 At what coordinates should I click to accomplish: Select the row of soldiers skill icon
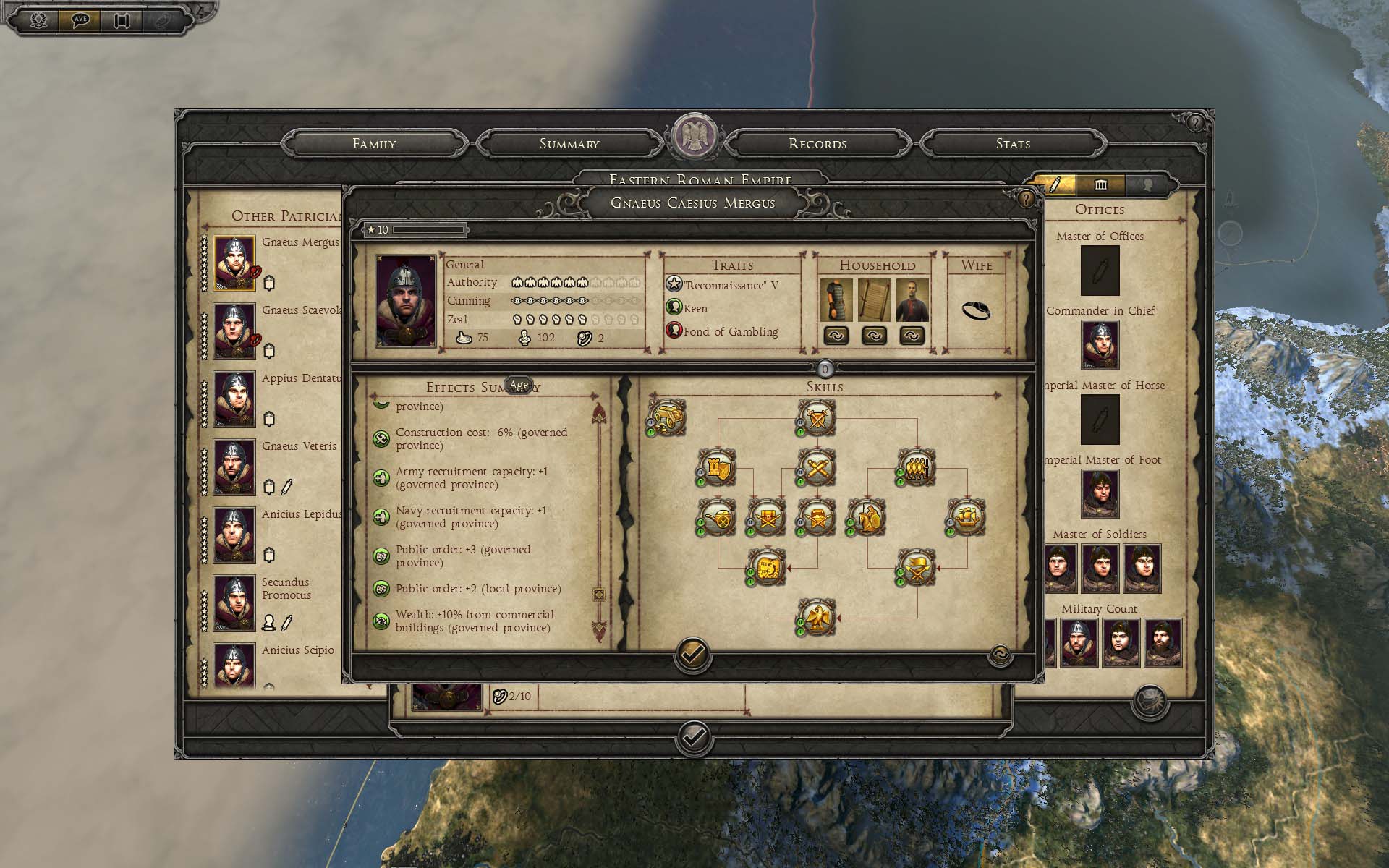point(917,468)
